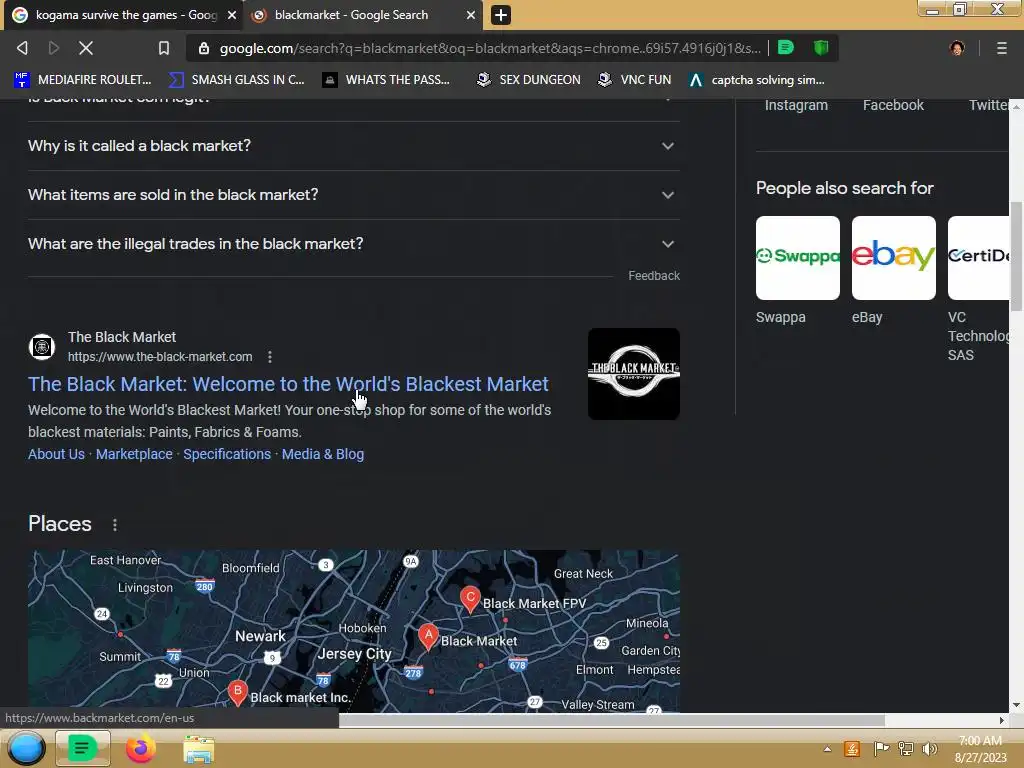1024x768 pixels.
Task: Click the Feedback link
Action: (x=654, y=276)
